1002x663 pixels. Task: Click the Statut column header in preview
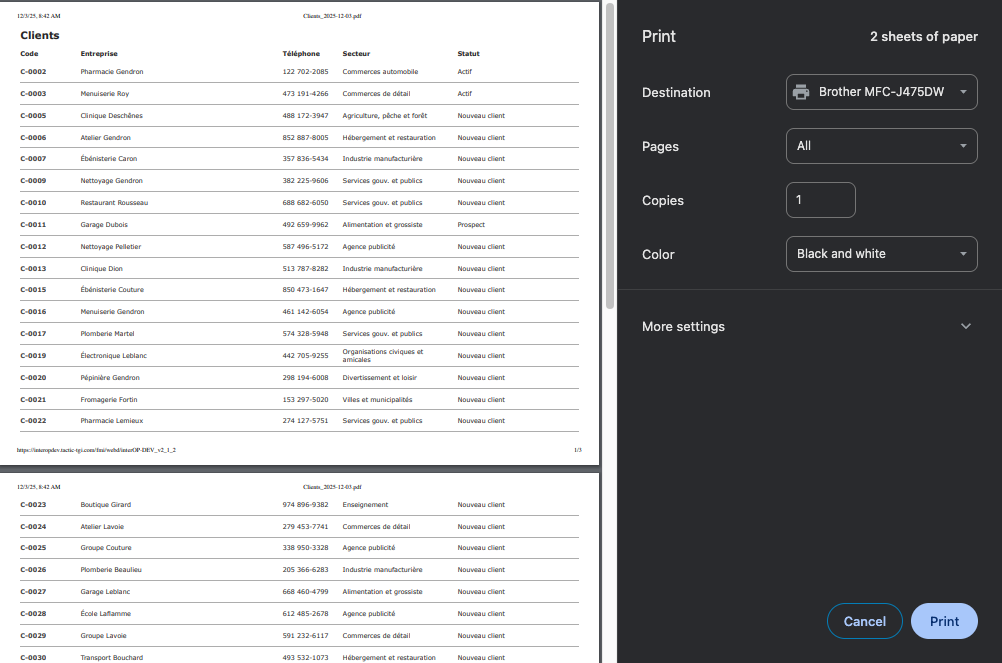point(468,54)
